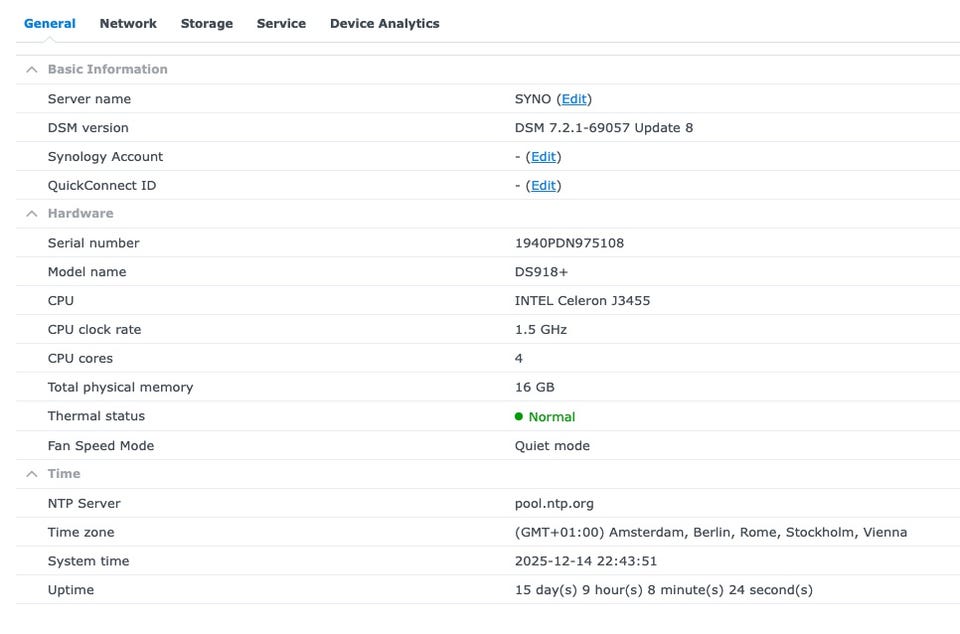Select the serial number value 1940PDN975108
The width and height of the screenshot is (960, 634).
point(569,243)
